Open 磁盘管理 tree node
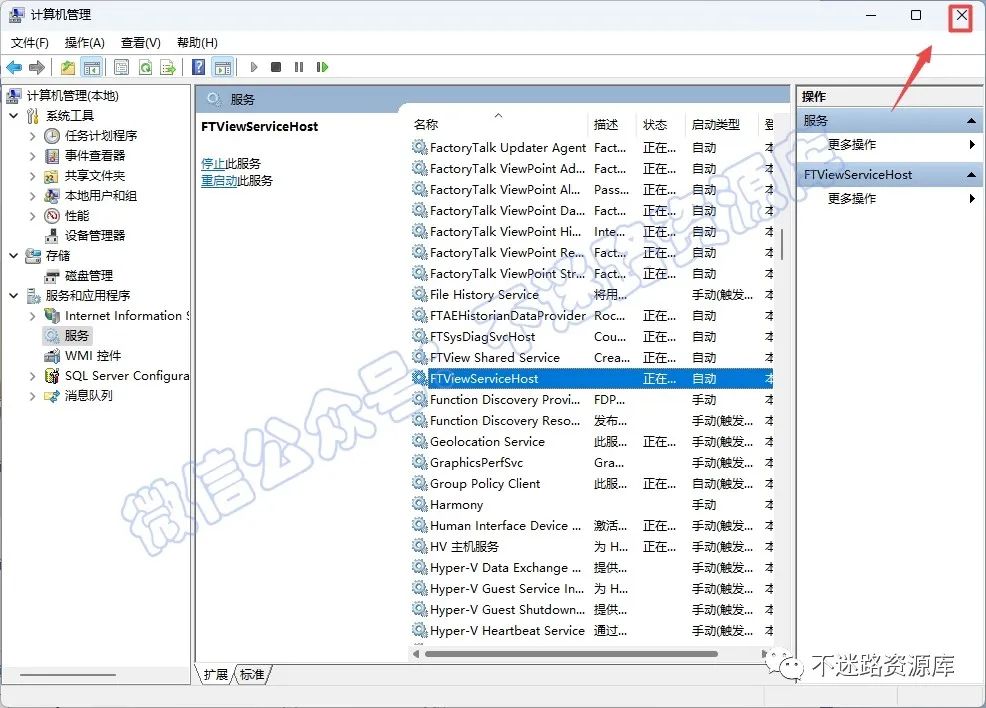This screenshot has width=986, height=708. click(x=89, y=275)
